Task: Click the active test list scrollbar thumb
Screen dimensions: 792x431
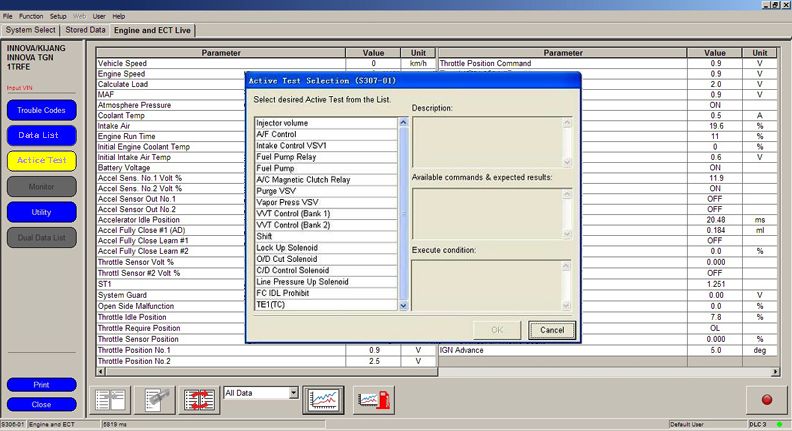Action: [x=403, y=214]
